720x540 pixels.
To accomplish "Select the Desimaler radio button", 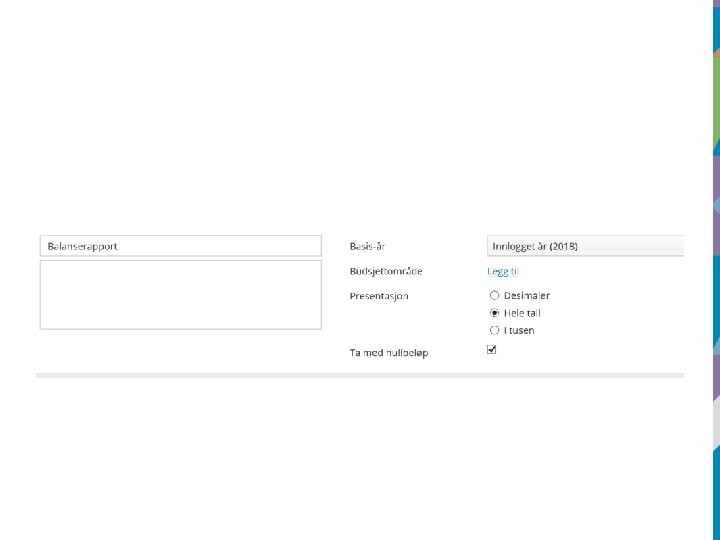I will point(494,296).
